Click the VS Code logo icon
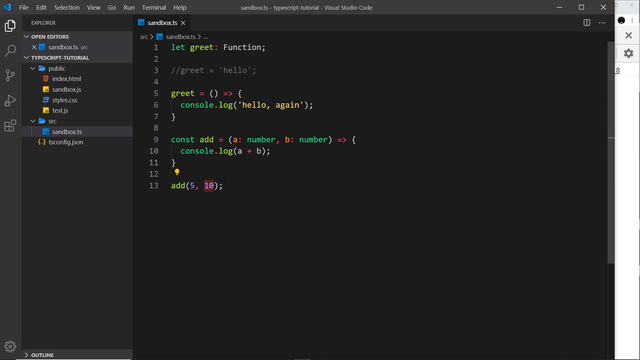This screenshot has width=640, height=360. point(7,7)
